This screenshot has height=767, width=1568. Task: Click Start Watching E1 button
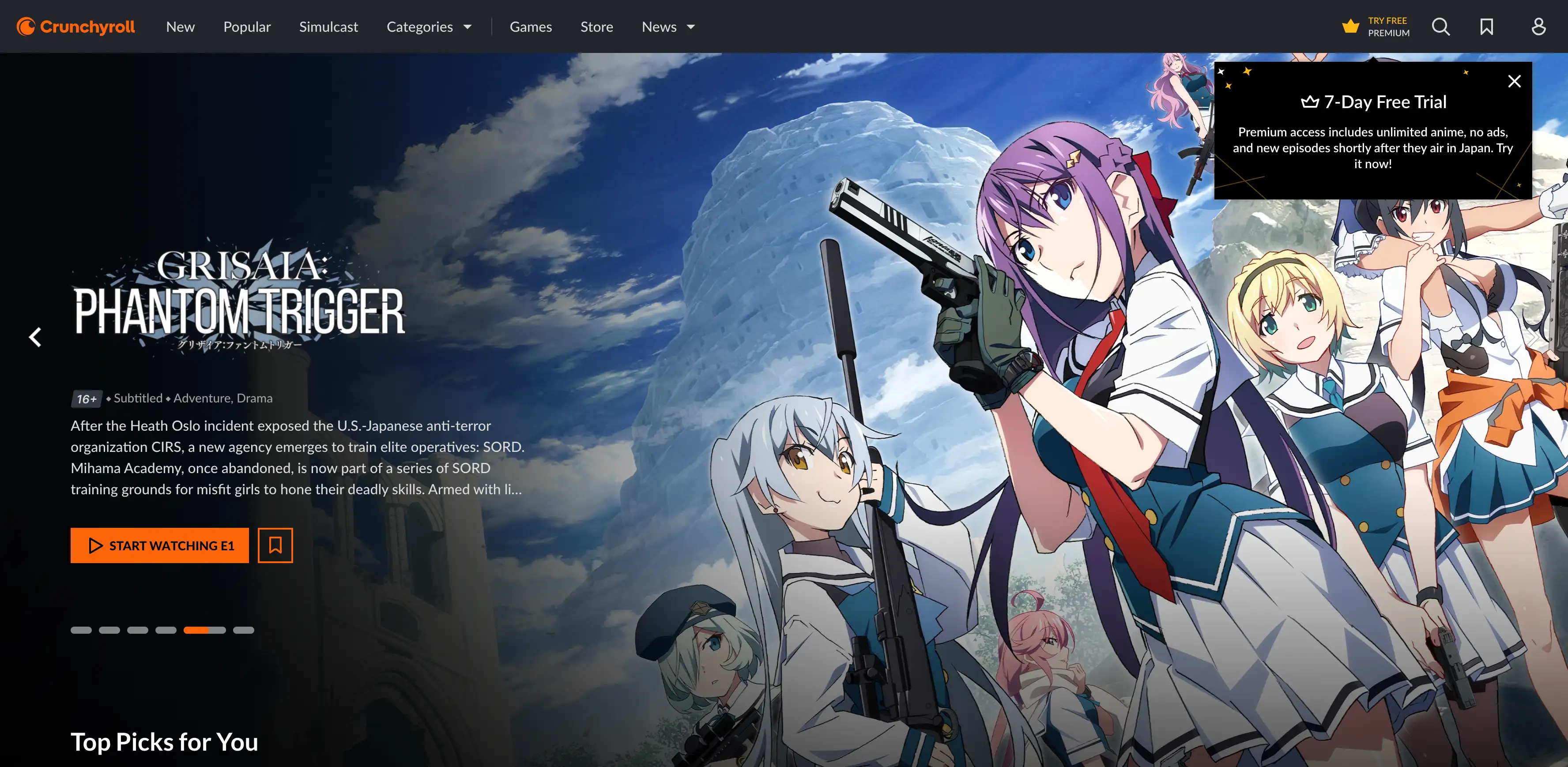[159, 545]
